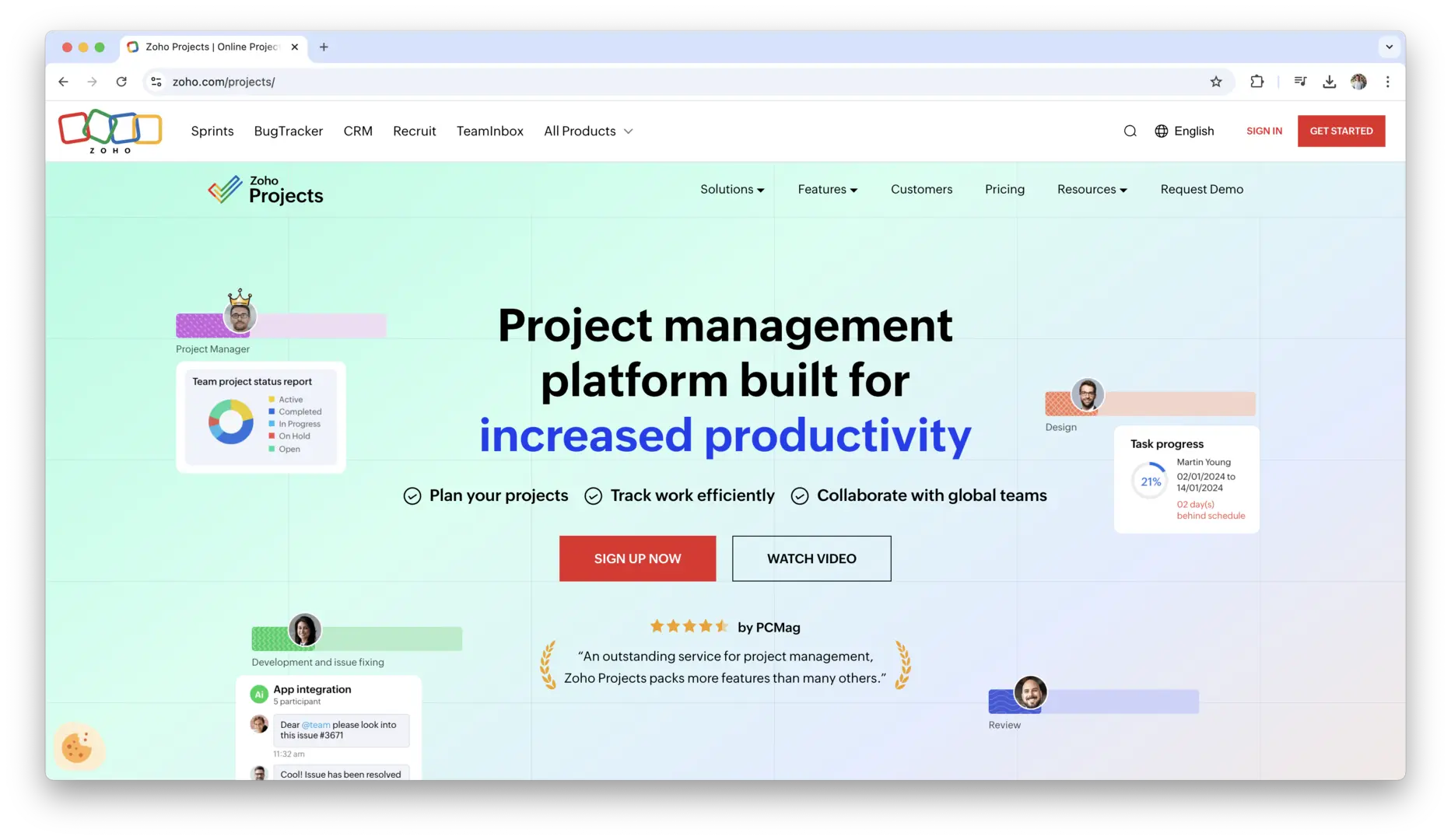
Task: Open the Zoho Projects logo link
Action: coord(265,190)
